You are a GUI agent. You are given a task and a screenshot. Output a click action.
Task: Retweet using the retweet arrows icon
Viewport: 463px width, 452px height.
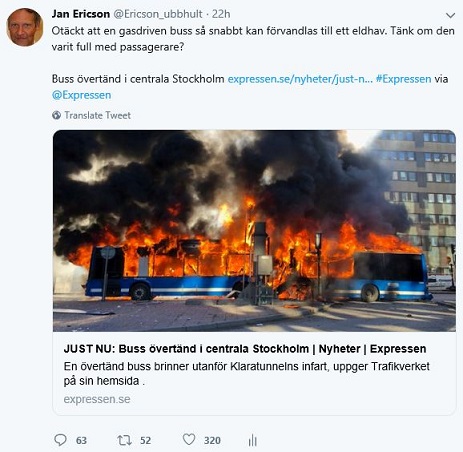point(124,440)
